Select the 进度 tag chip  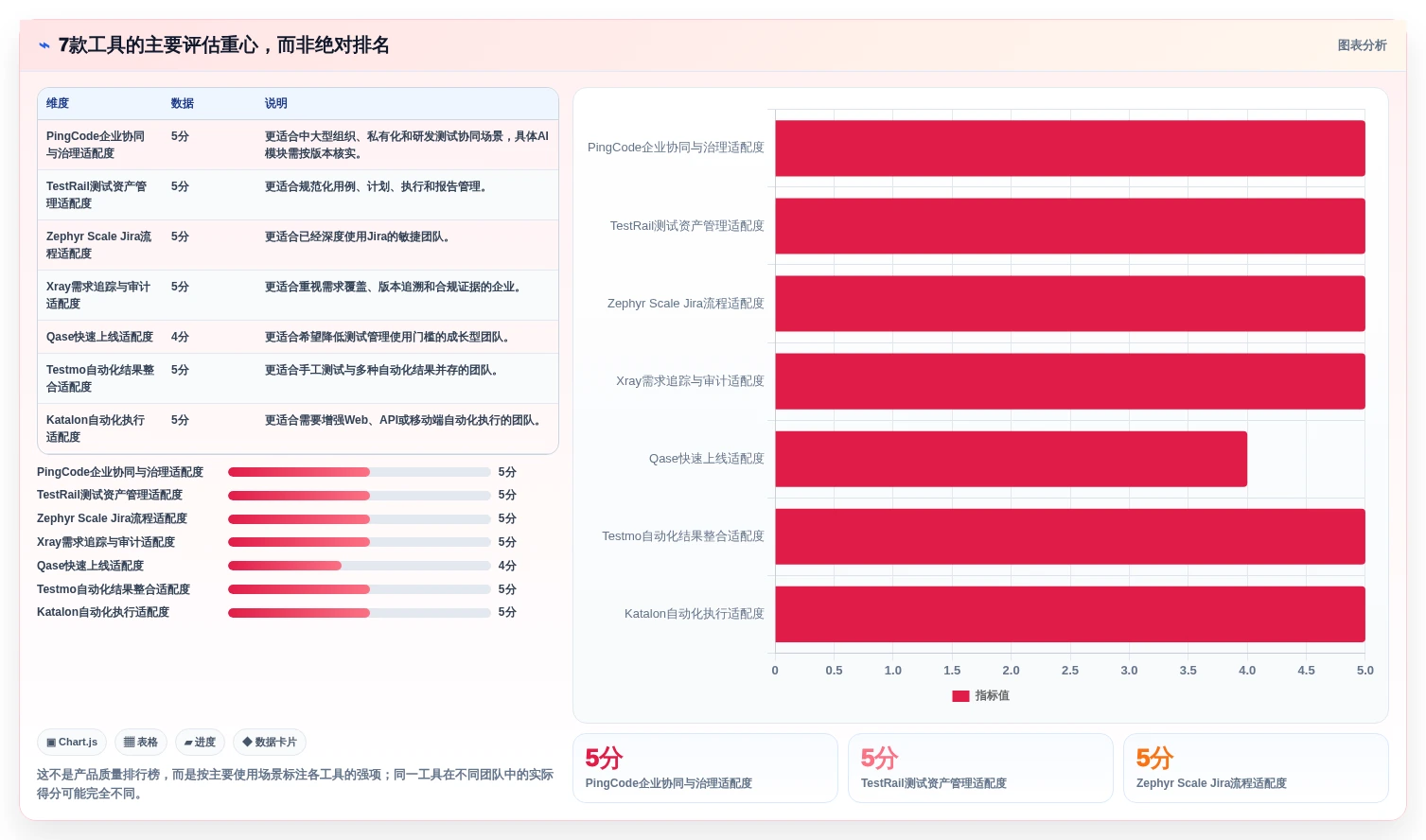pyautogui.click(x=200, y=743)
